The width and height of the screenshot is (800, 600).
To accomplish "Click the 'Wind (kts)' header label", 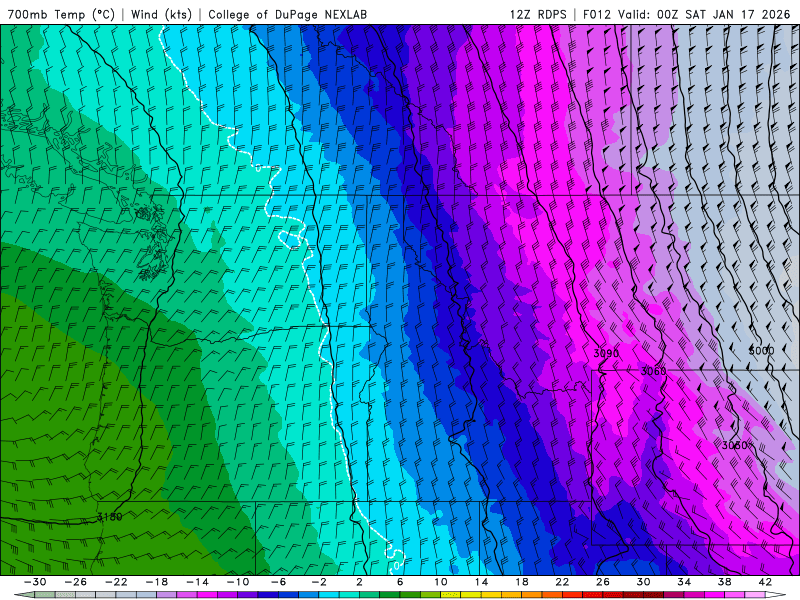I will click(x=161, y=14).
